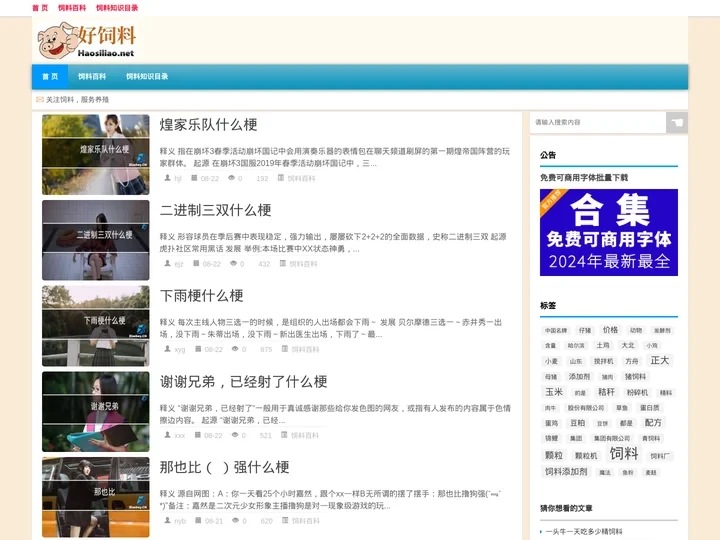Open article title 二进制三双什么梗

(x=215, y=210)
